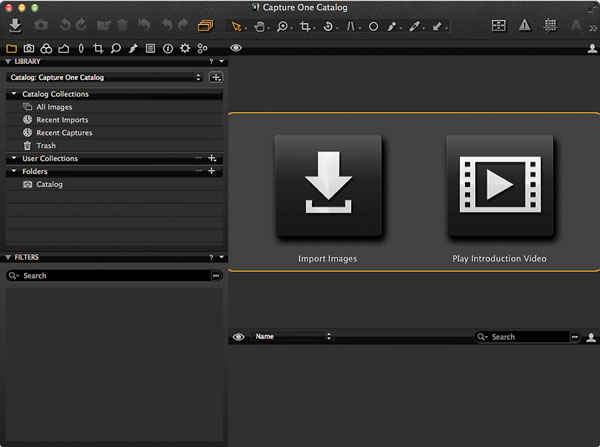Open the Capture tool tab camera icon

click(x=29, y=49)
